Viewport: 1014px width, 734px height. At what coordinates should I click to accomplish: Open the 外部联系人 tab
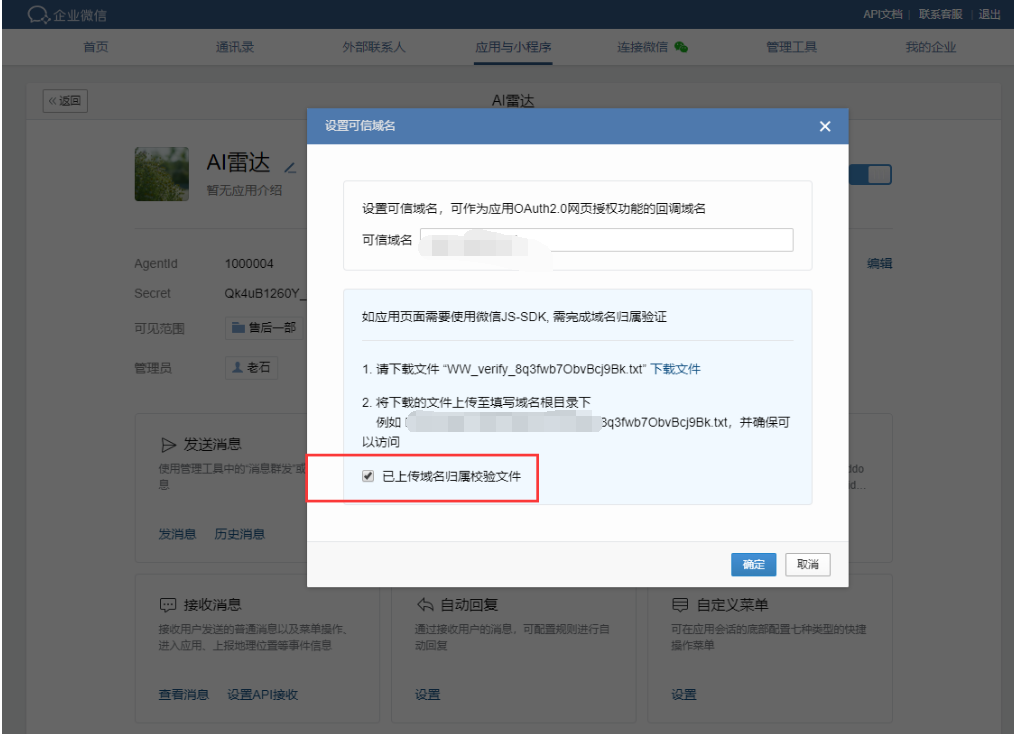click(374, 47)
